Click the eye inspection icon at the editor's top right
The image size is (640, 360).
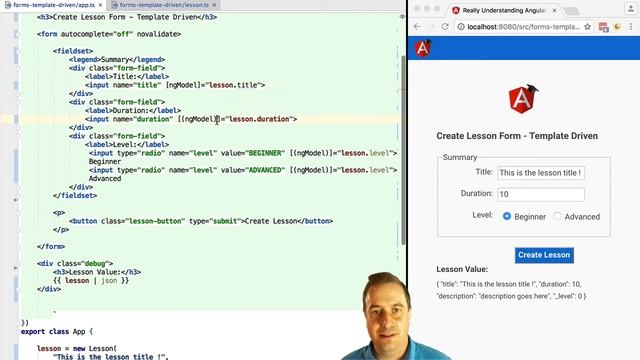[402, 17]
